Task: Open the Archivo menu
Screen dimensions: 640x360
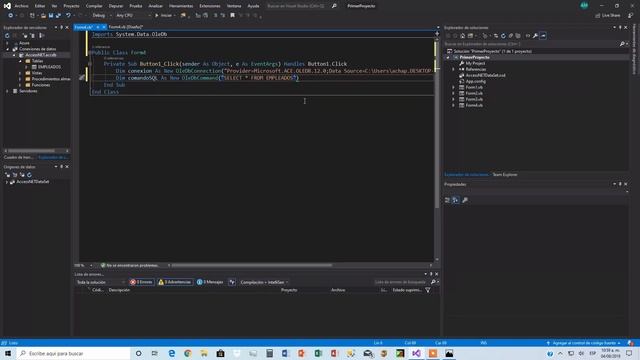Action: [21, 6]
